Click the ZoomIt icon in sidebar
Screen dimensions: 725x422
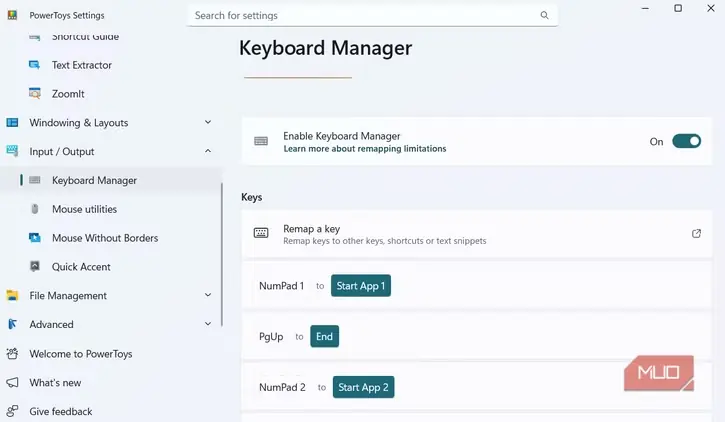click(x=35, y=93)
